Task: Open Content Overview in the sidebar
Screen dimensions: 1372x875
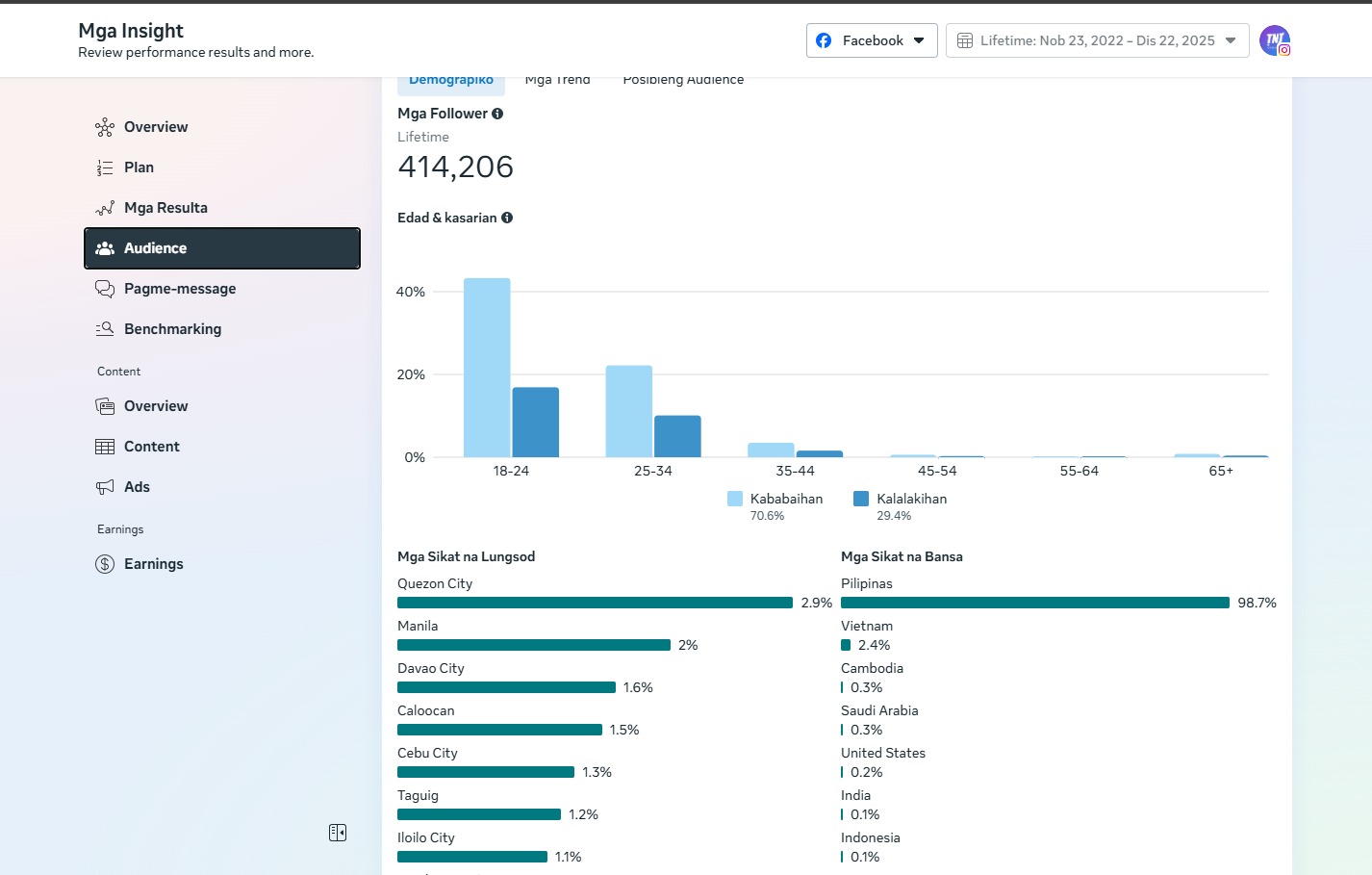Action: pos(156,406)
